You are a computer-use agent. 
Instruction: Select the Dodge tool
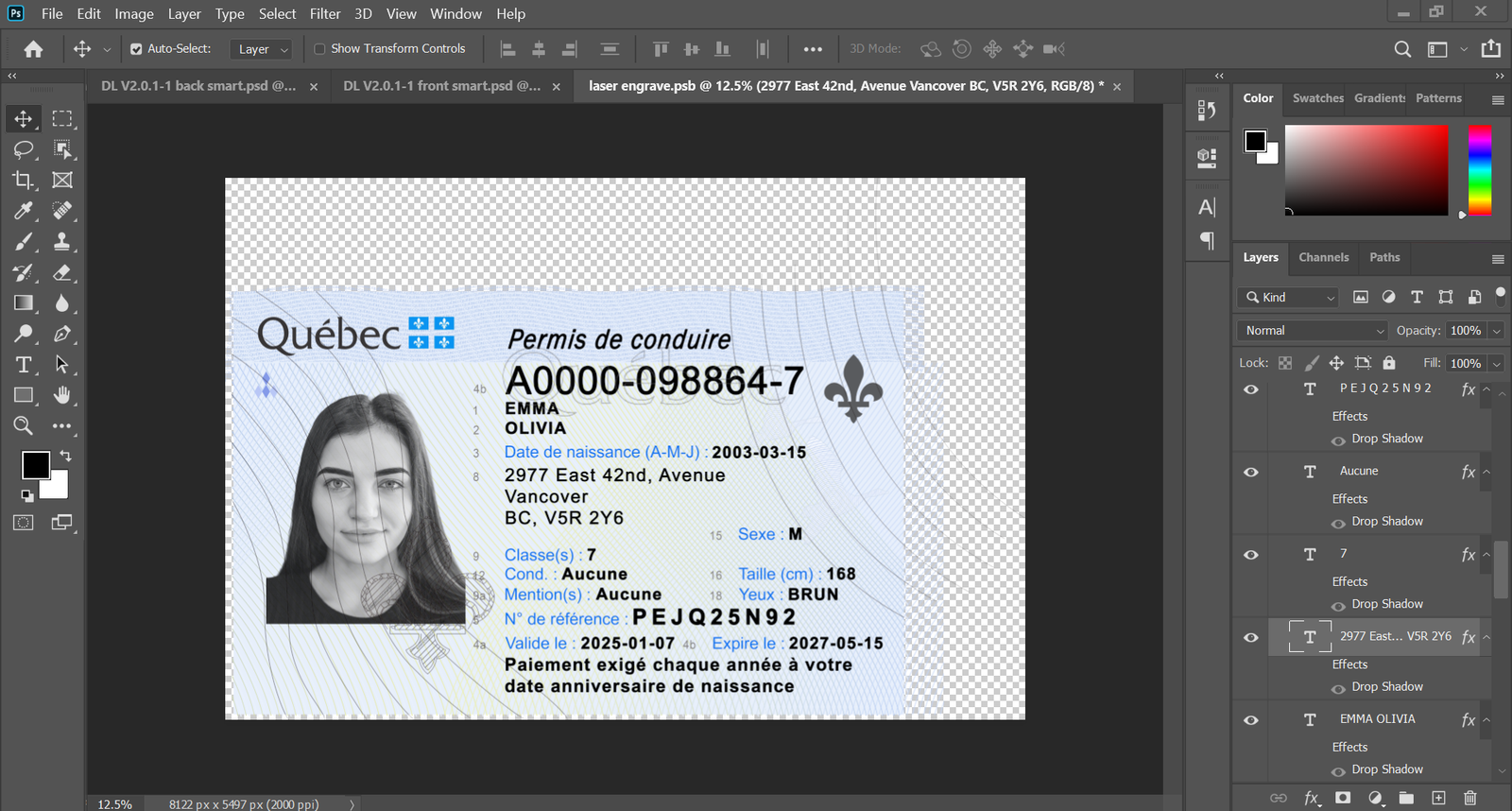pyautogui.click(x=24, y=334)
